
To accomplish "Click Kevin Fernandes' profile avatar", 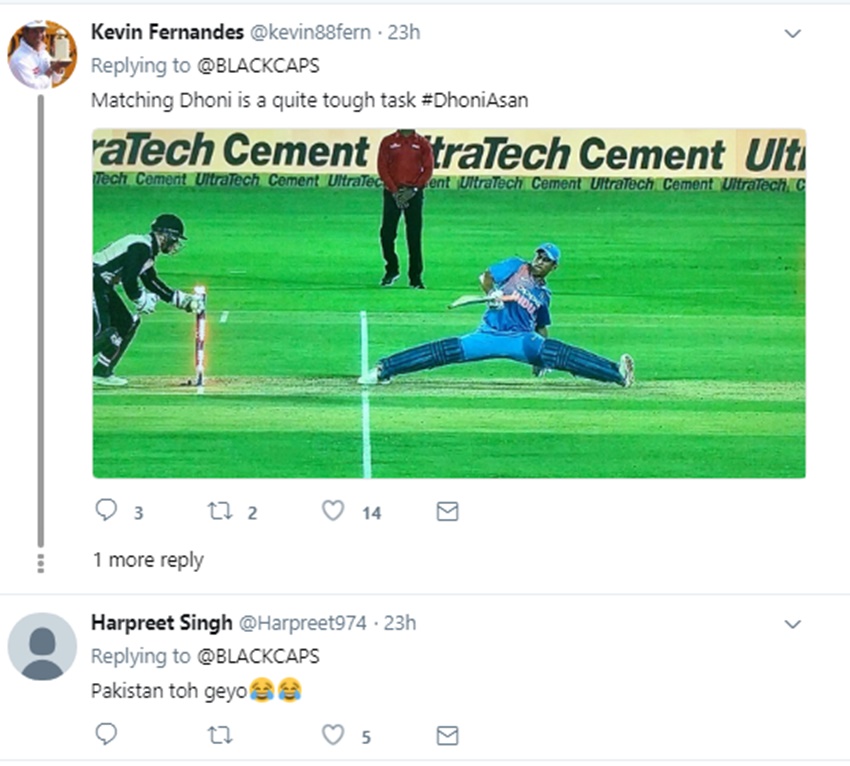I will coord(42,54).
